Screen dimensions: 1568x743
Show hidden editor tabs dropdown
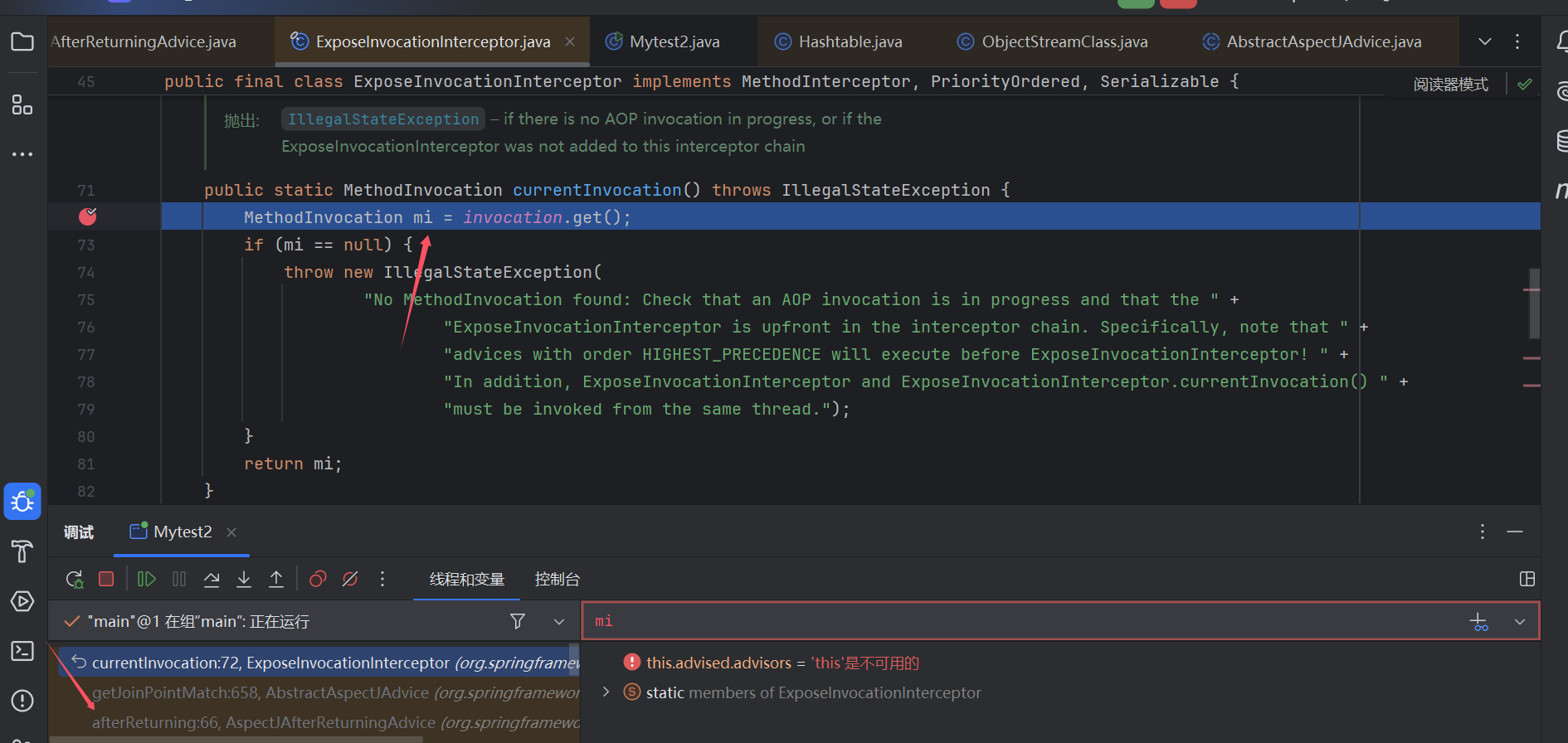coord(1485,41)
